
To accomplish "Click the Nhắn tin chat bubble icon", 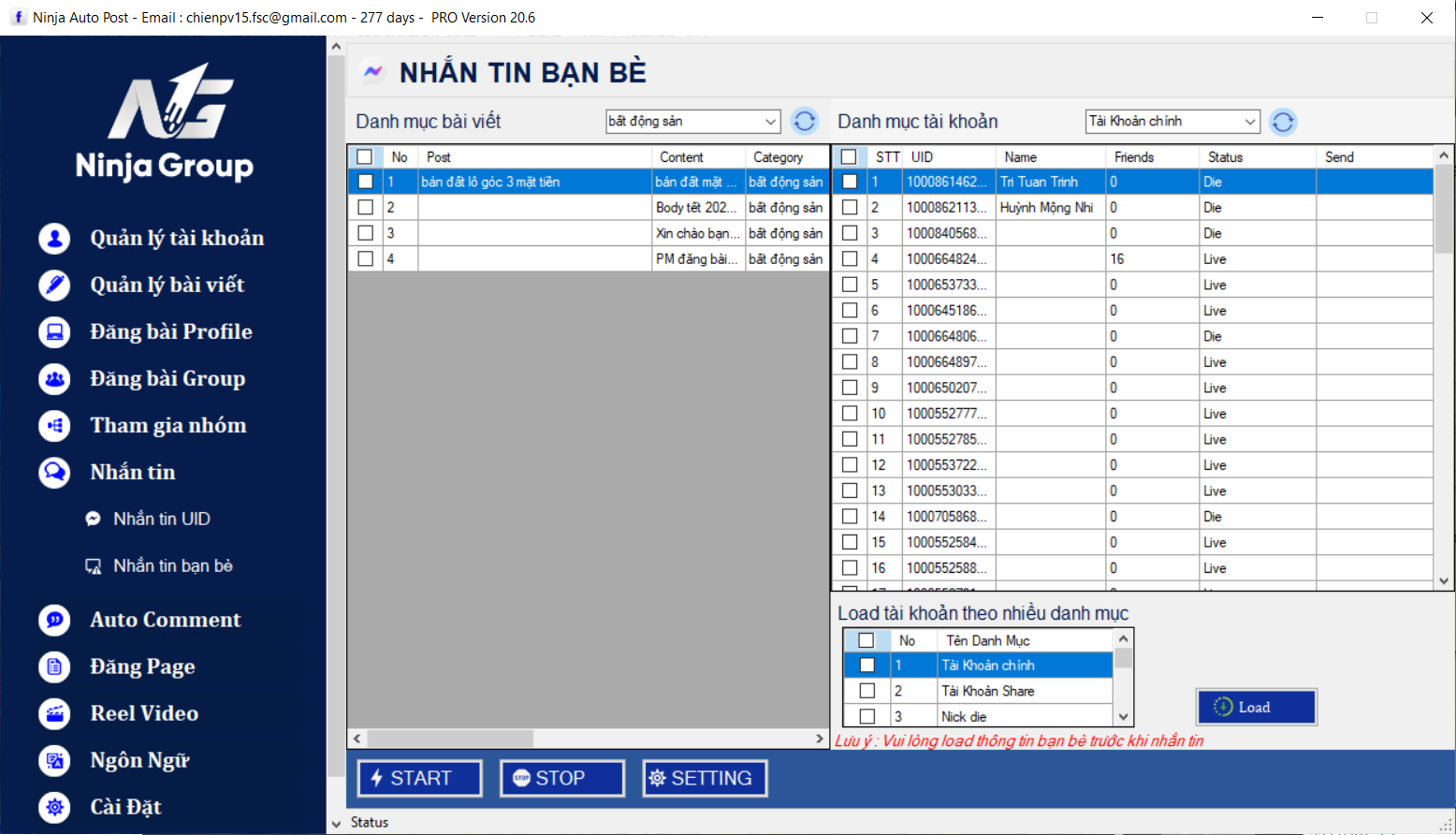I will (54, 473).
